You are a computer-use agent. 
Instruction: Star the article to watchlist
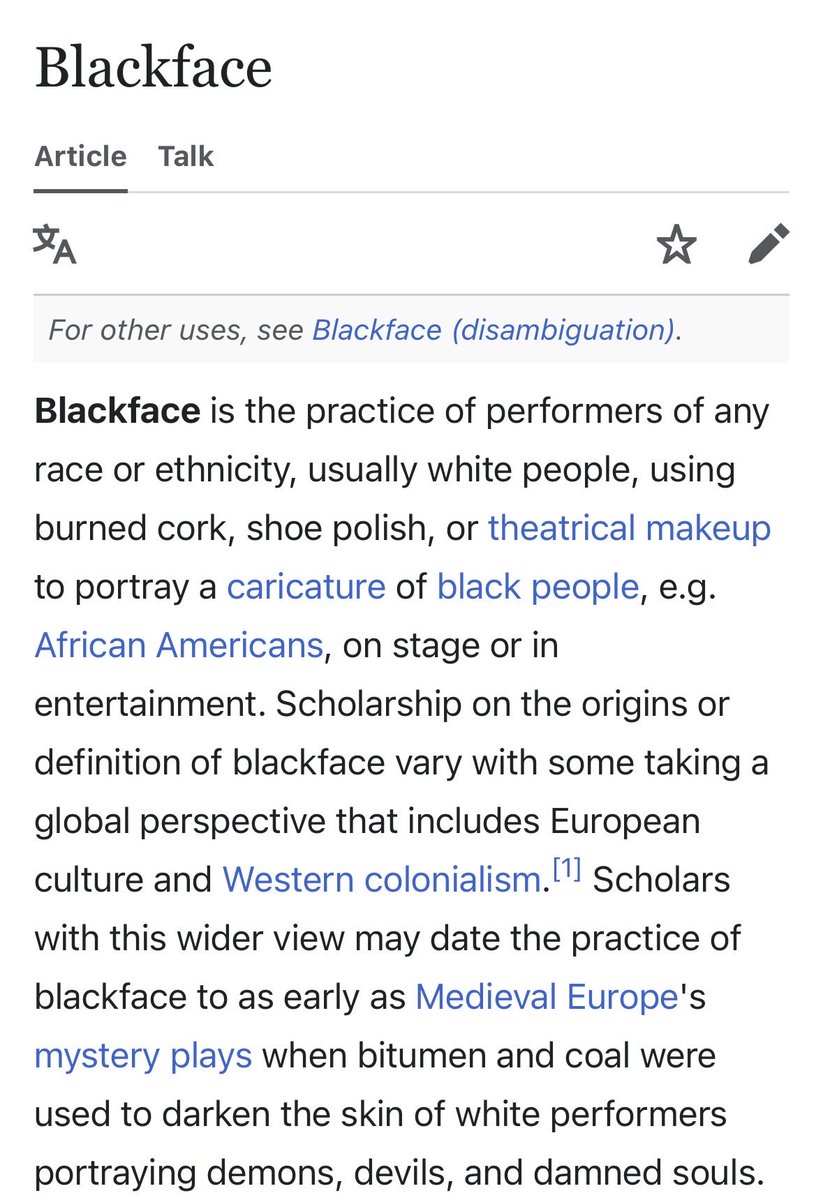coord(677,244)
